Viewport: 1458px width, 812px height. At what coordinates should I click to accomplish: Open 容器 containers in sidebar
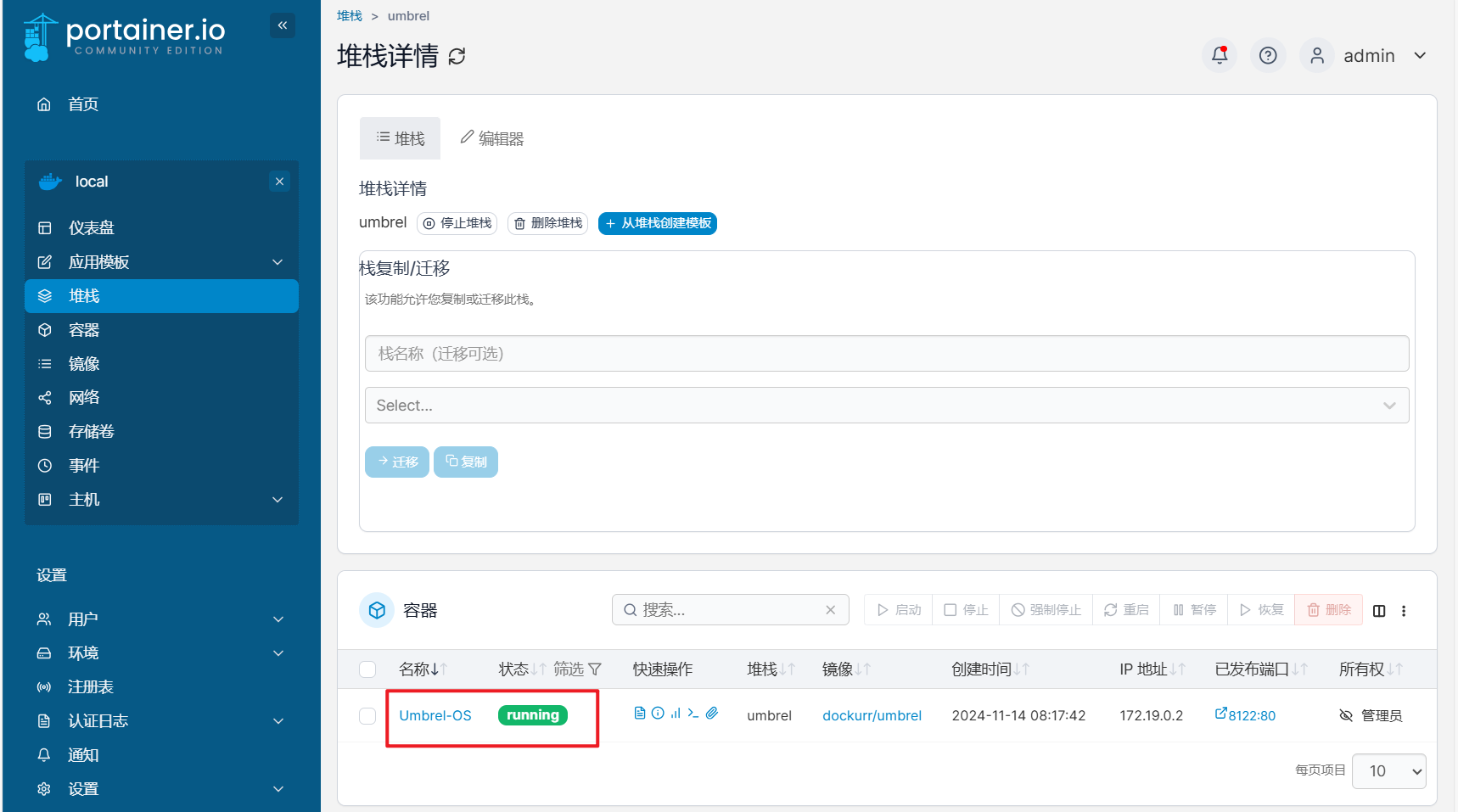click(161, 330)
